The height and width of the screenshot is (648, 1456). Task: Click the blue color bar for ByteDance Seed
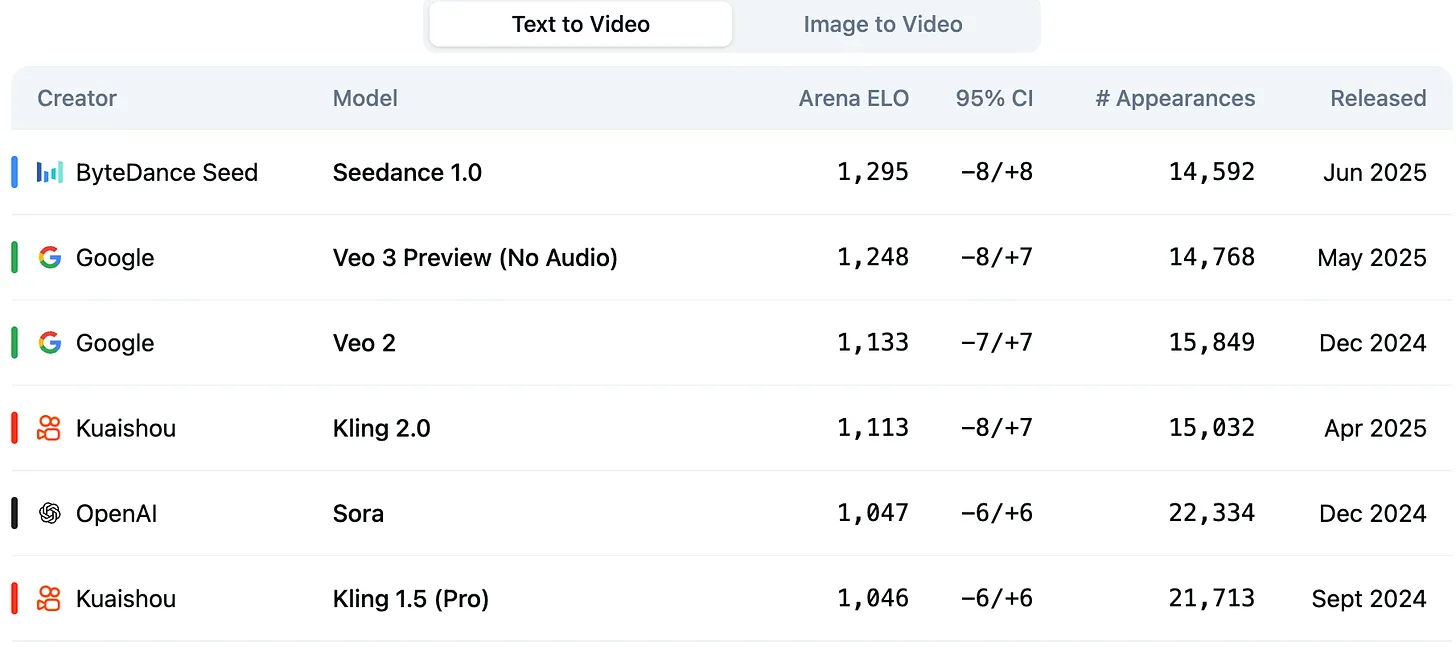pos(14,172)
